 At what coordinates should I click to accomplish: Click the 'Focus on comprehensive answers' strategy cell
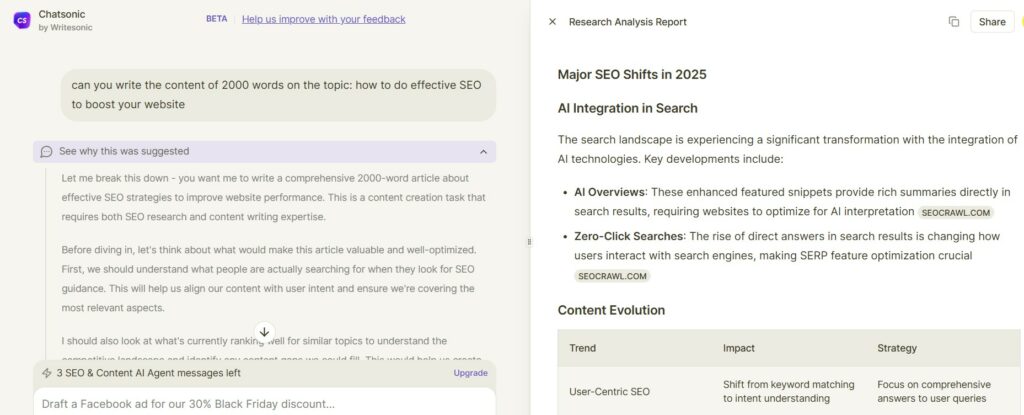933,391
